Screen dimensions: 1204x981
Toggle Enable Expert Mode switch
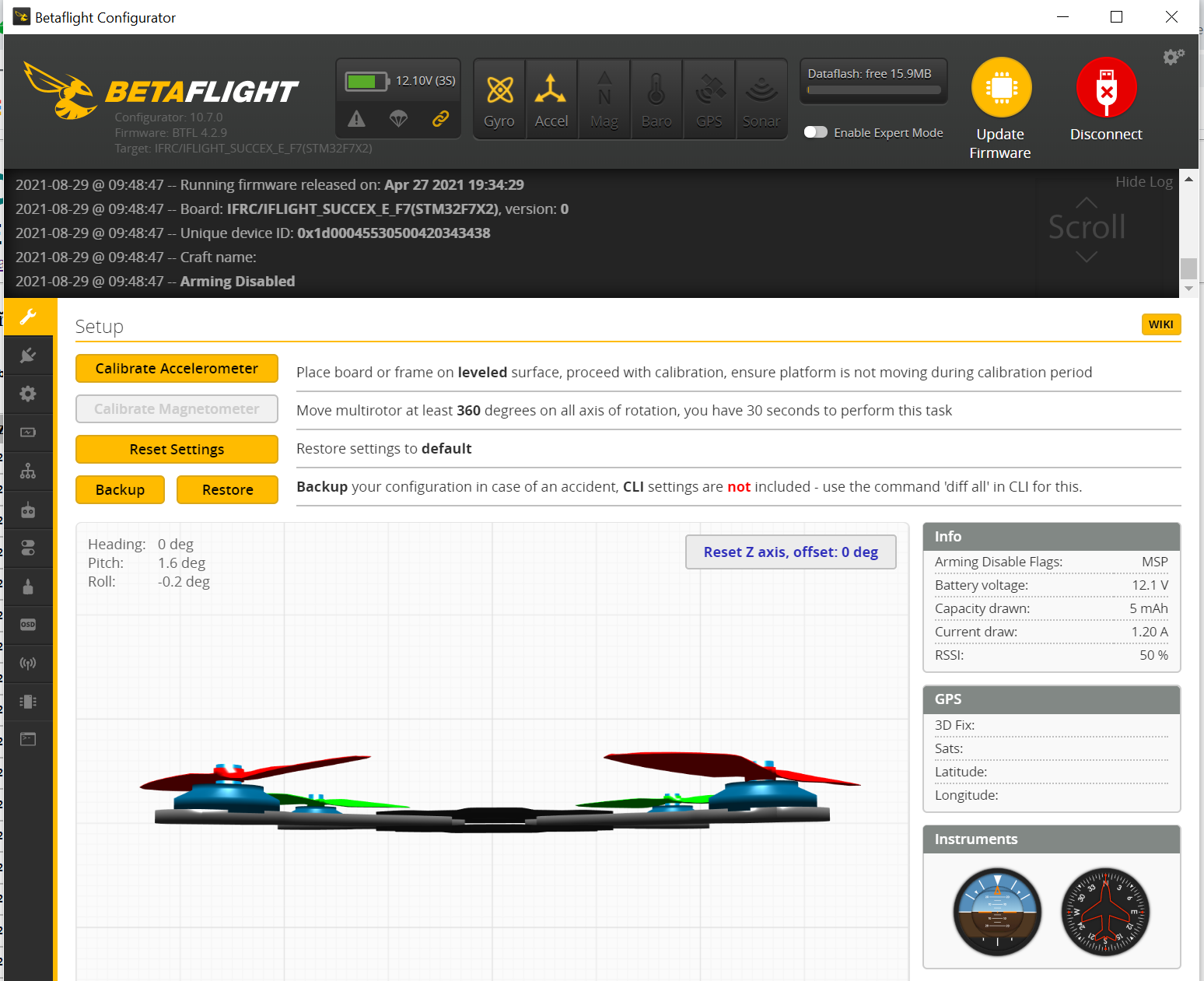point(815,132)
